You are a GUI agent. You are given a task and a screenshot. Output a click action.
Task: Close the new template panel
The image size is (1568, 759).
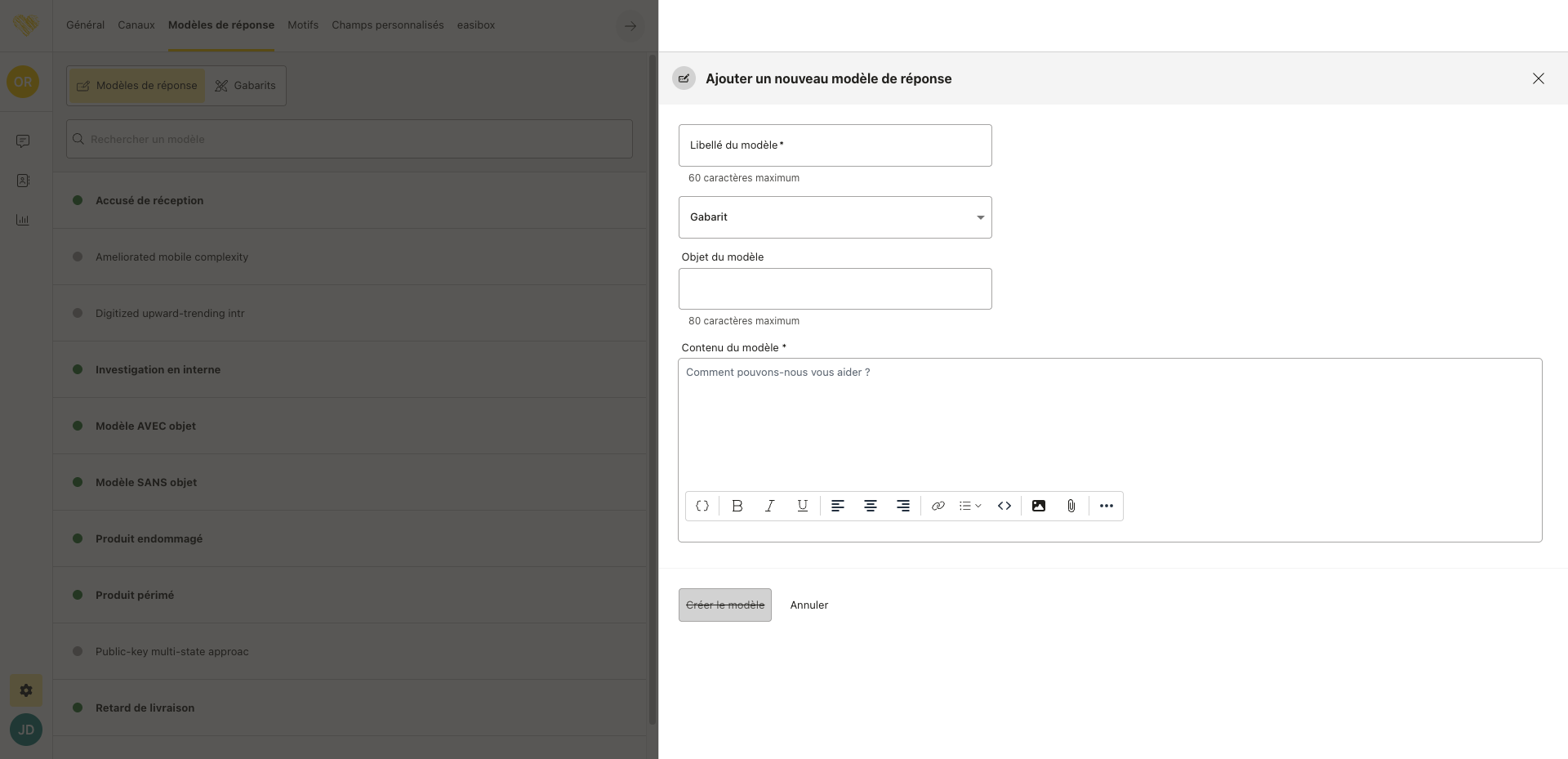(x=1538, y=78)
